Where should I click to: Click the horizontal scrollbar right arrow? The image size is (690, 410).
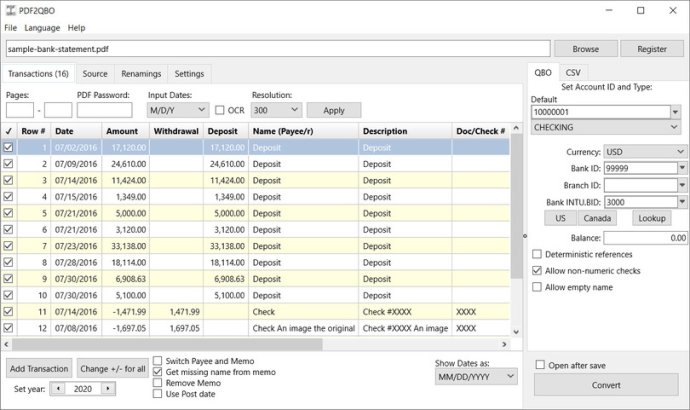(x=504, y=344)
